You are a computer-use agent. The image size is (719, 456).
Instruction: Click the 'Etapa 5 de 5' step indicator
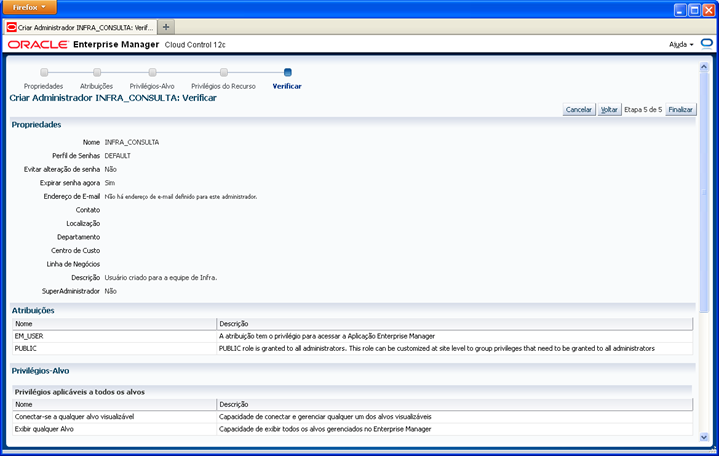[x=643, y=110]
